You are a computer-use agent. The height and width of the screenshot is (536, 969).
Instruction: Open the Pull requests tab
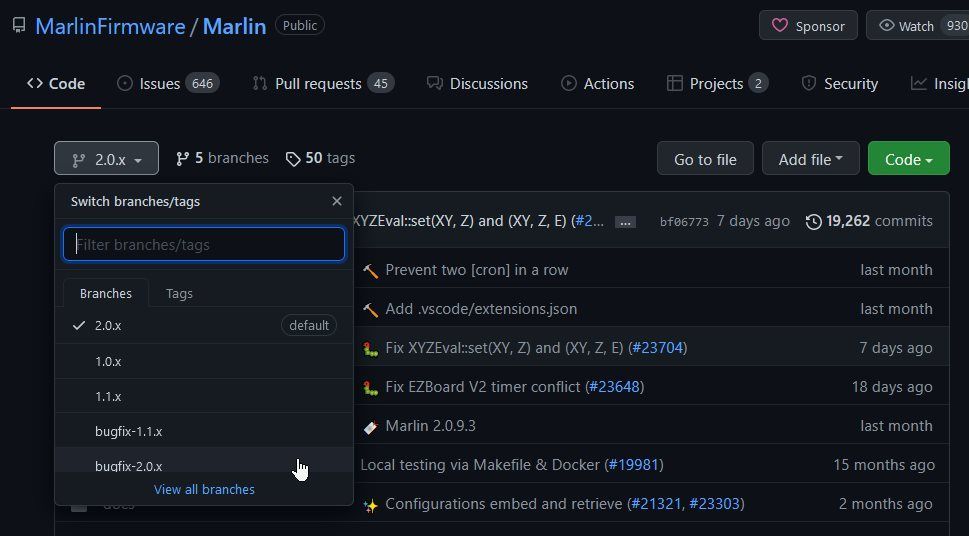pos(323,83)
